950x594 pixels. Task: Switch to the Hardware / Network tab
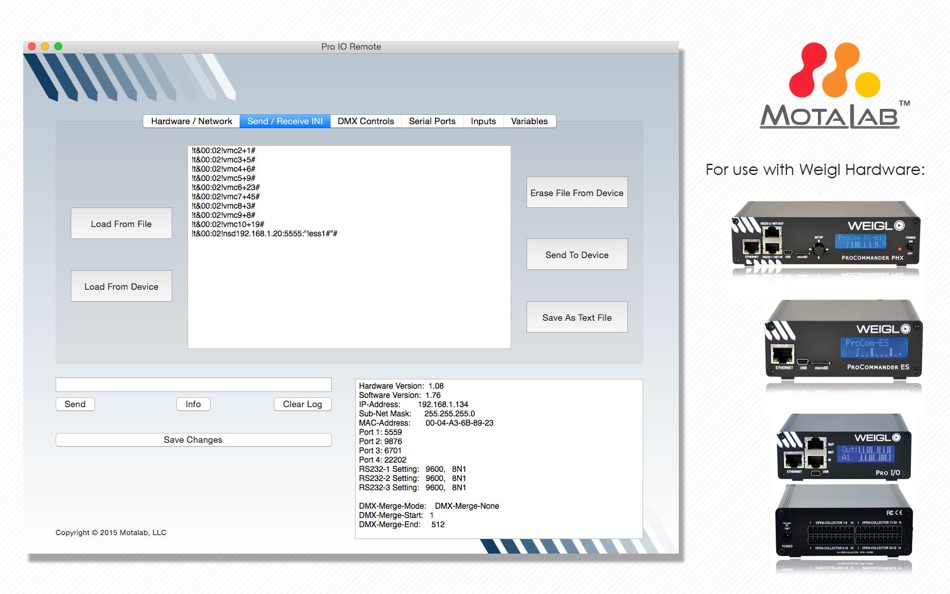tap(191, 121)
